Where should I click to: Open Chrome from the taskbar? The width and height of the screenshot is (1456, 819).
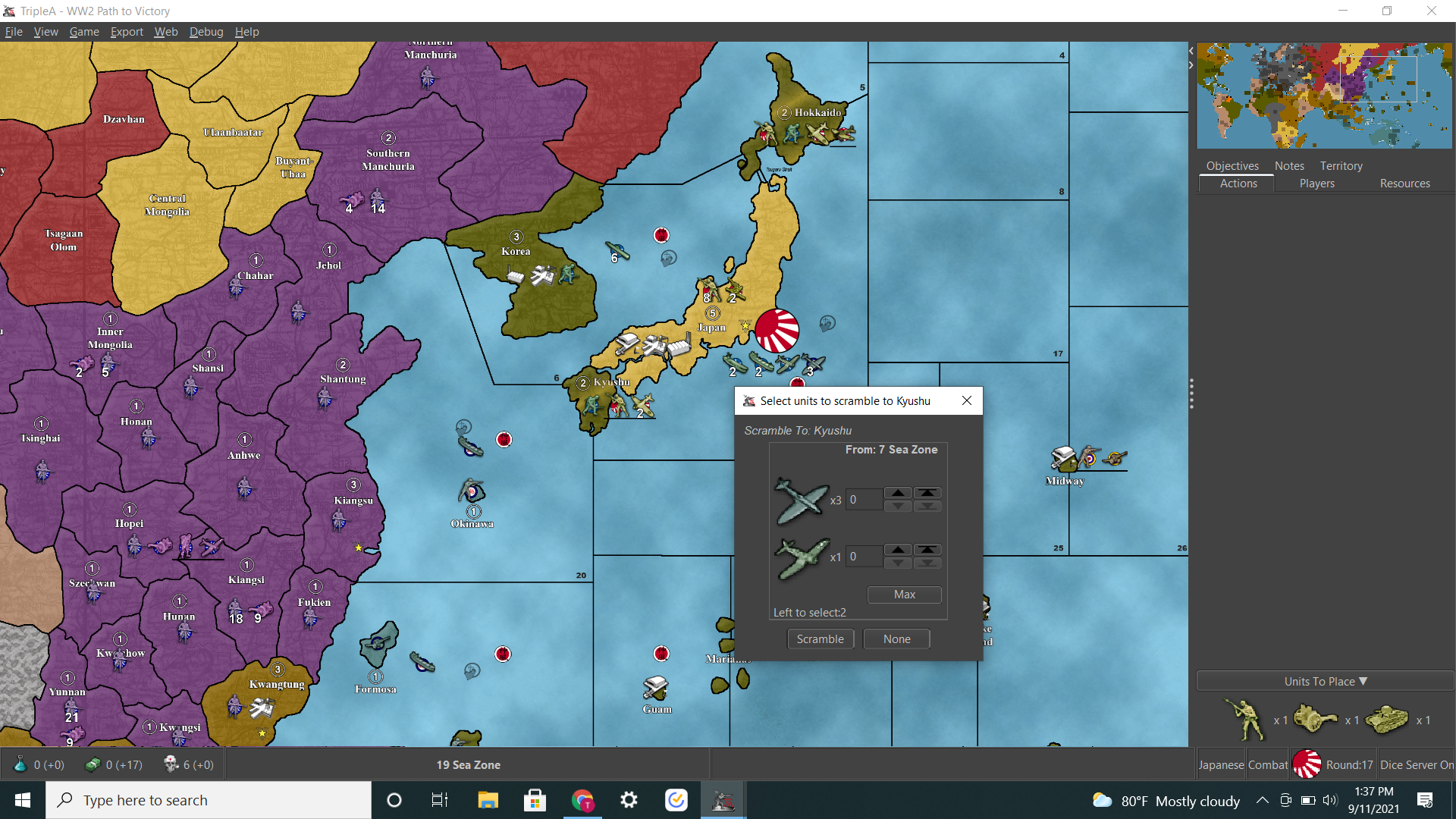582,800
